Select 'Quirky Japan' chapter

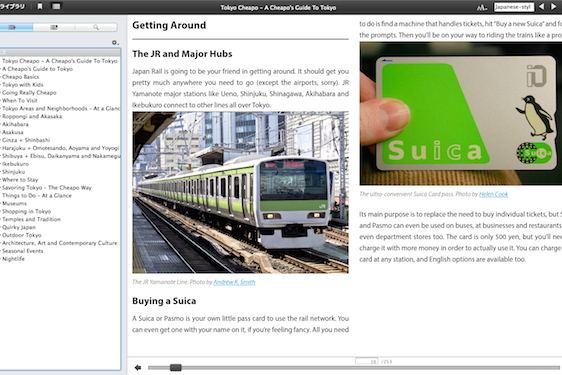point(19,227)
